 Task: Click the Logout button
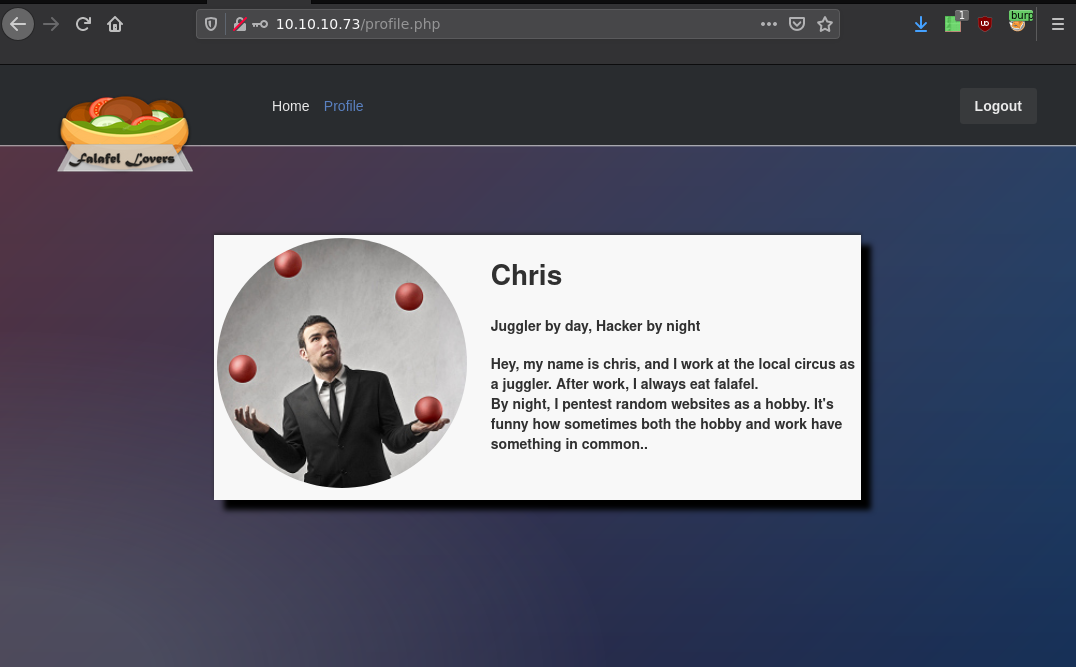click(x=998, y=106)
